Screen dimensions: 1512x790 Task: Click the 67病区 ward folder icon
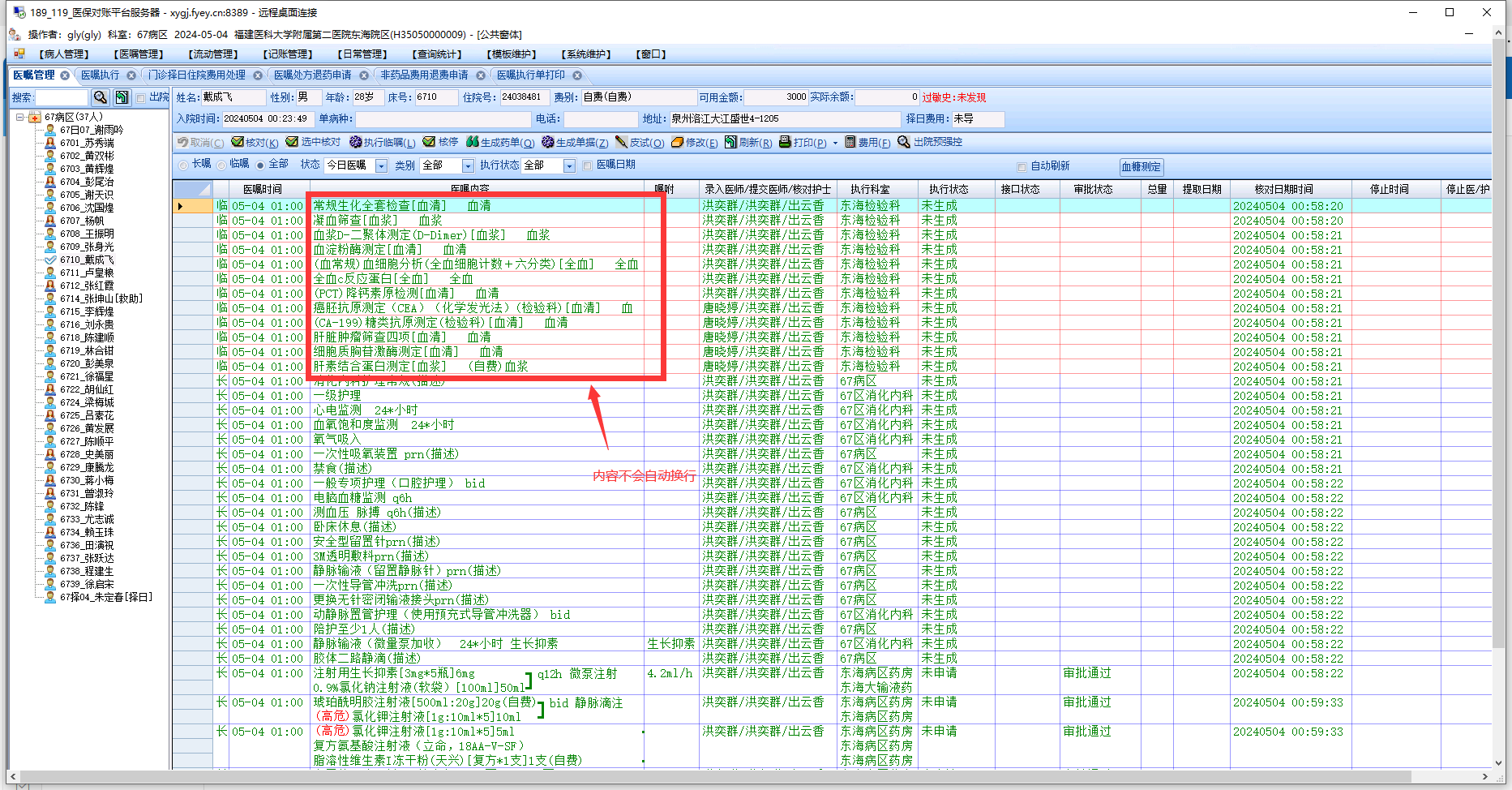35,118
